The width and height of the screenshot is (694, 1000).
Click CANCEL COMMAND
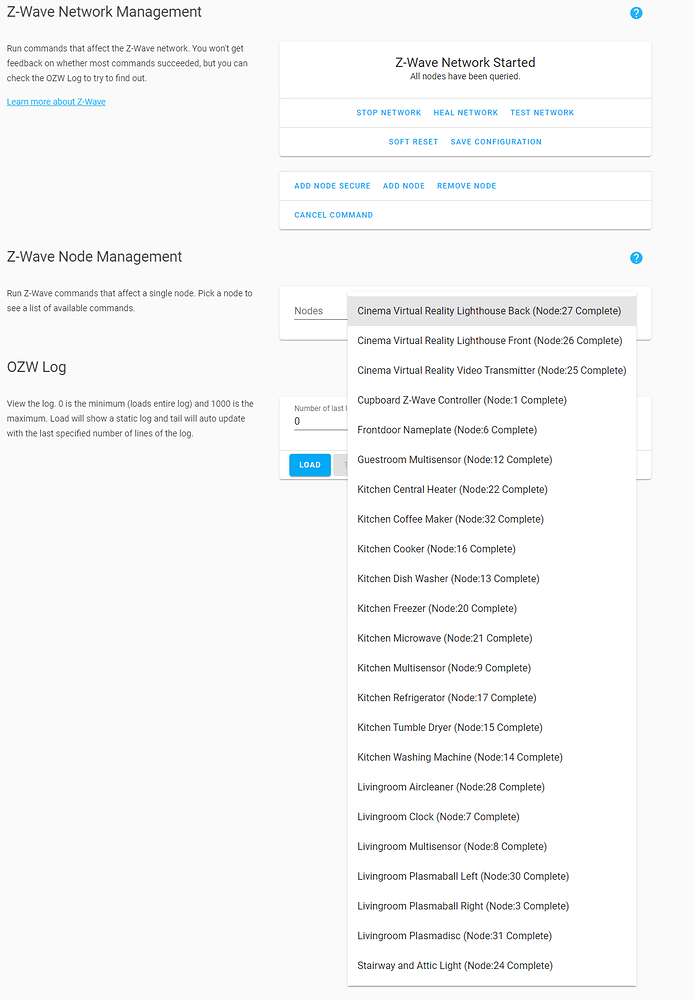pos(333,214)
